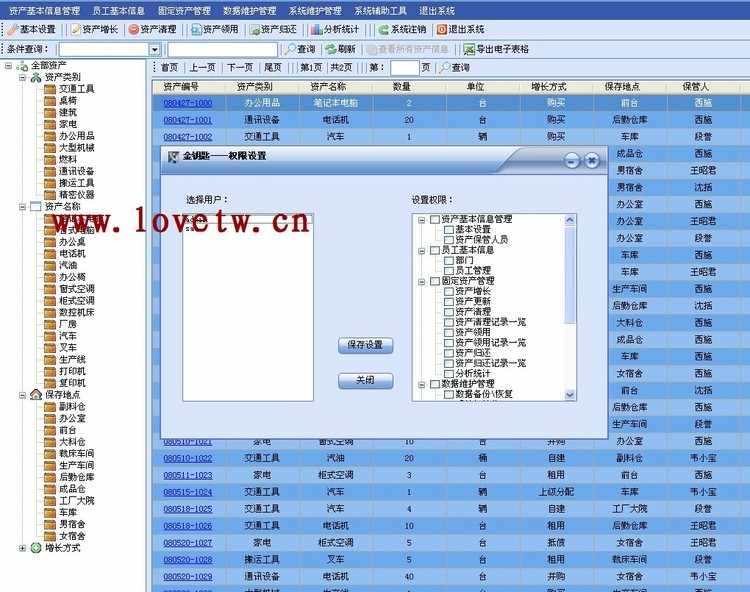750x592 pixels.
Task: Go to 下一页 in the pagination bar
Action: coord(240,67)
